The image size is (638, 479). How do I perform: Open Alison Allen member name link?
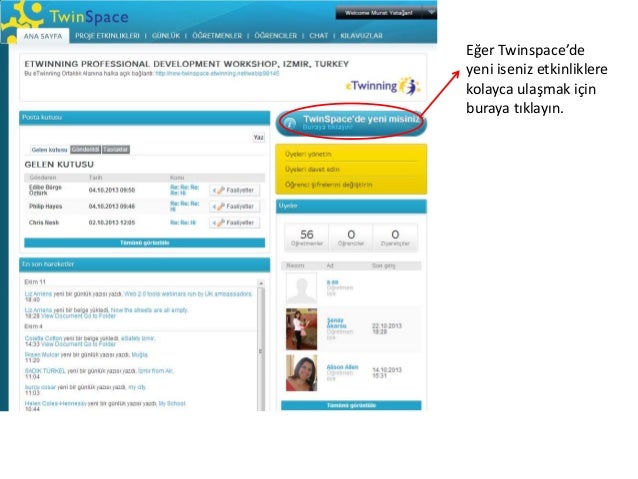coord(342,367)
